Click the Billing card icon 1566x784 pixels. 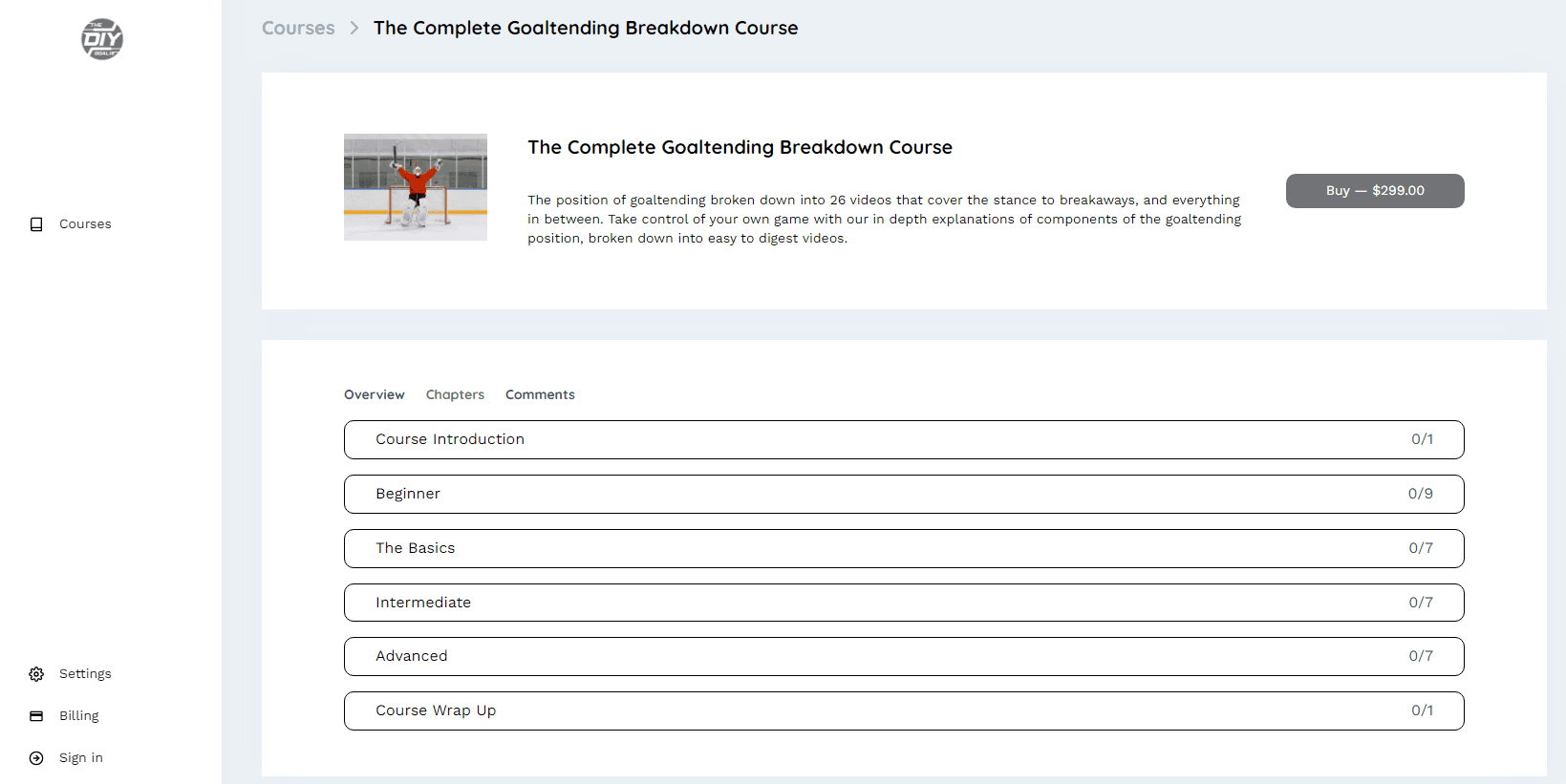pos(36,716)
